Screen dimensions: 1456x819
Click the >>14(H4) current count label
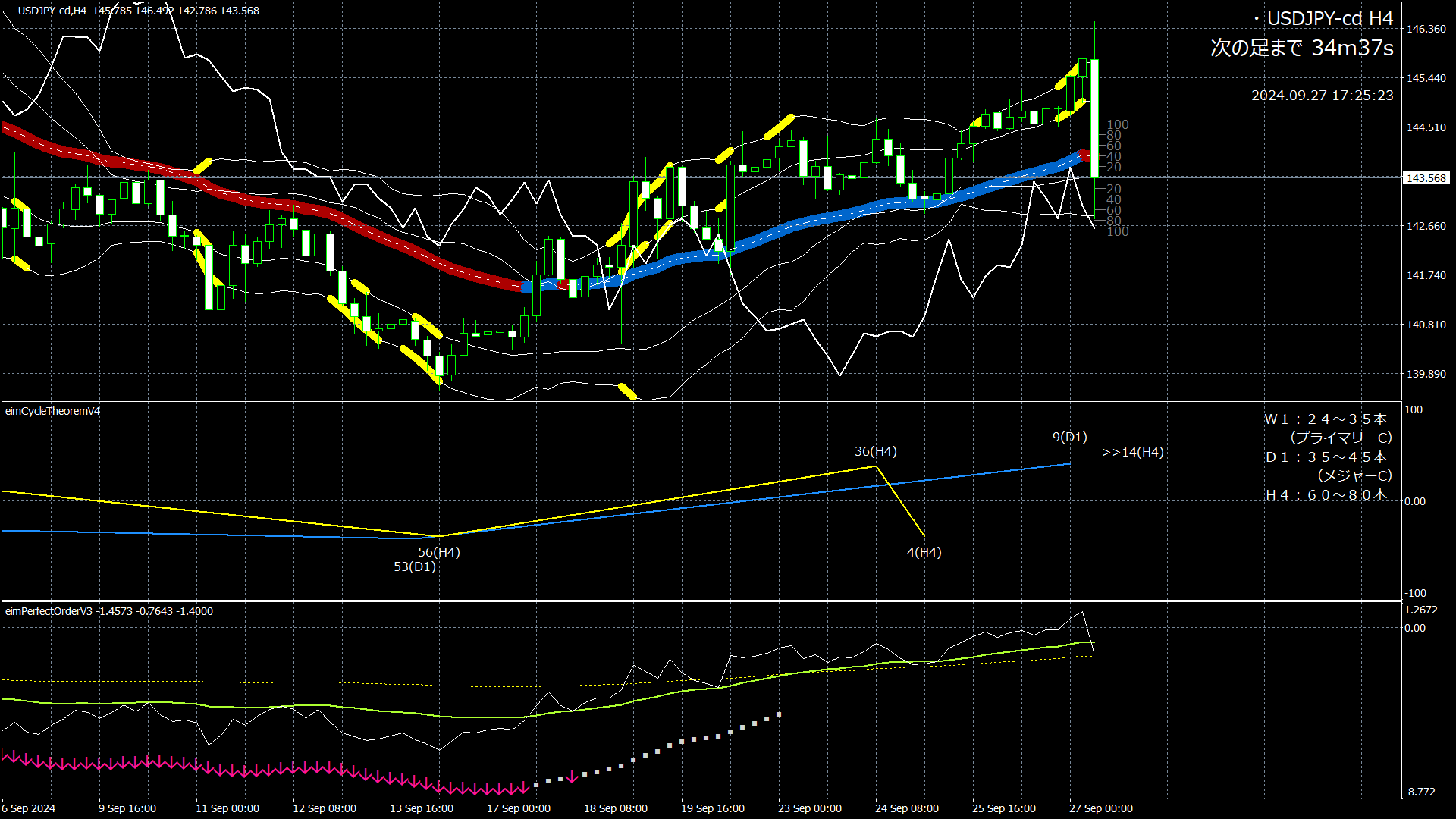coord(1132,452)
